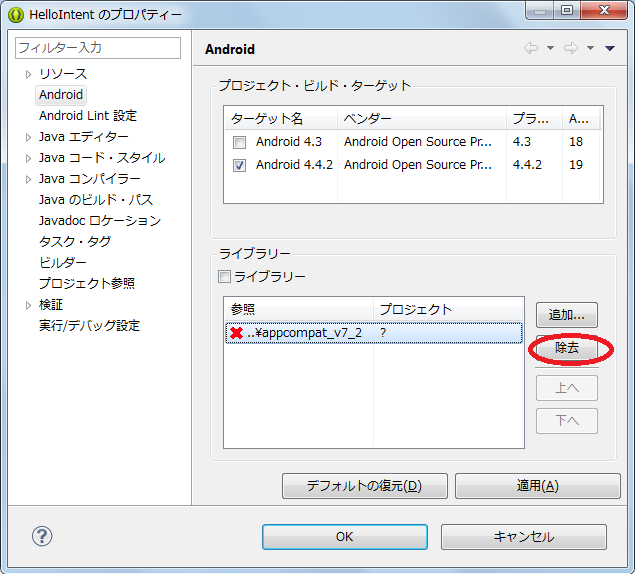Open the forward history dropdown arrow
Image resolution: width=637 pixels, height=574 pixels.
click(x=590, y=48)
